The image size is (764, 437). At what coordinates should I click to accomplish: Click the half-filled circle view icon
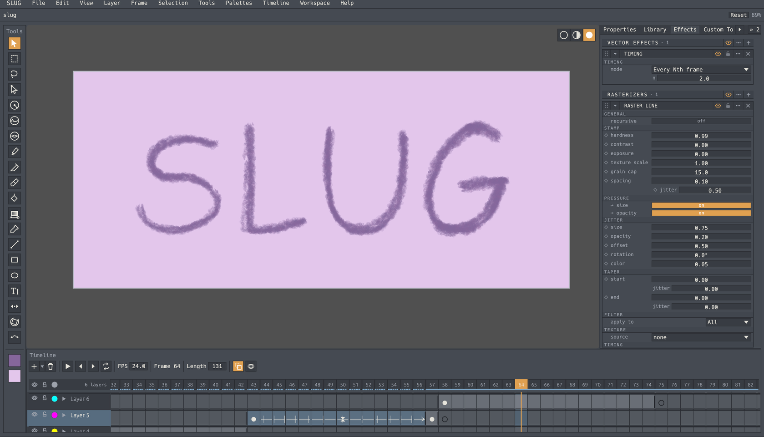pyautogui.click(x=576, y=35)
